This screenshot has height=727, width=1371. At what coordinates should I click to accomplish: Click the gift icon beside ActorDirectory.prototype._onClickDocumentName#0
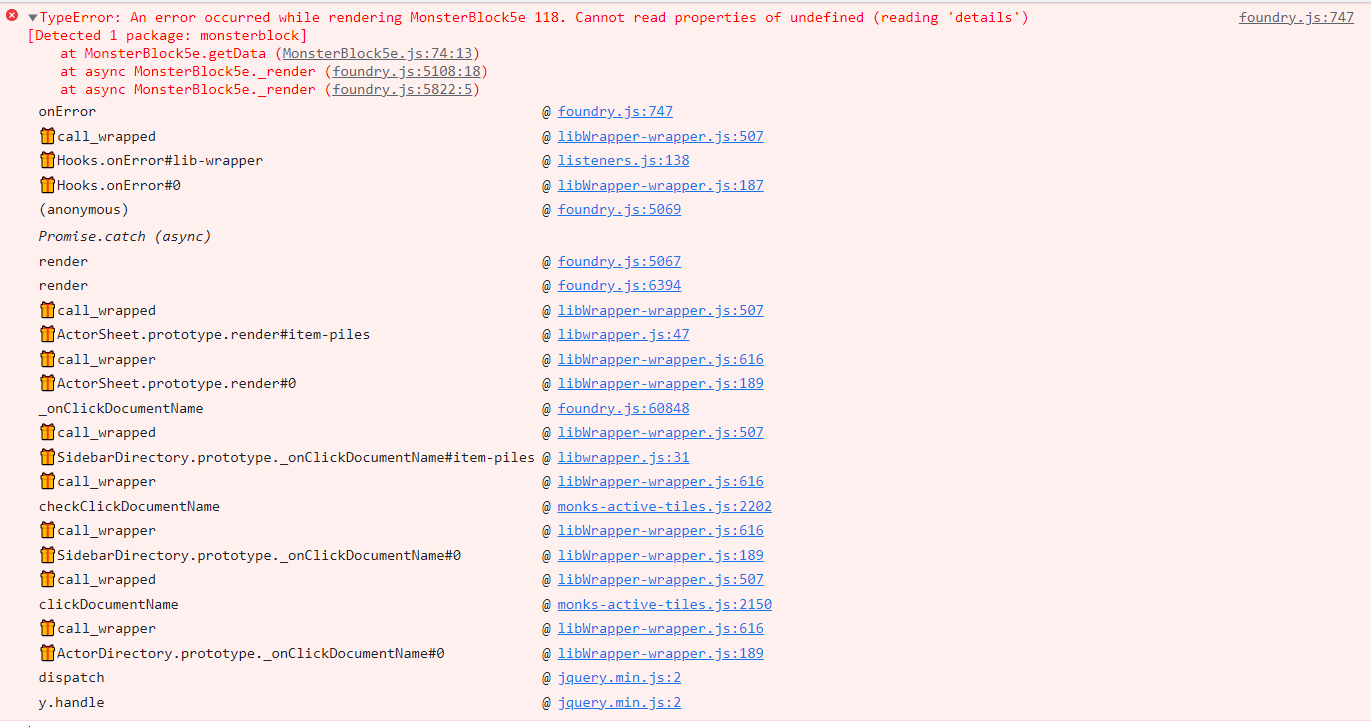pos(47,652)
